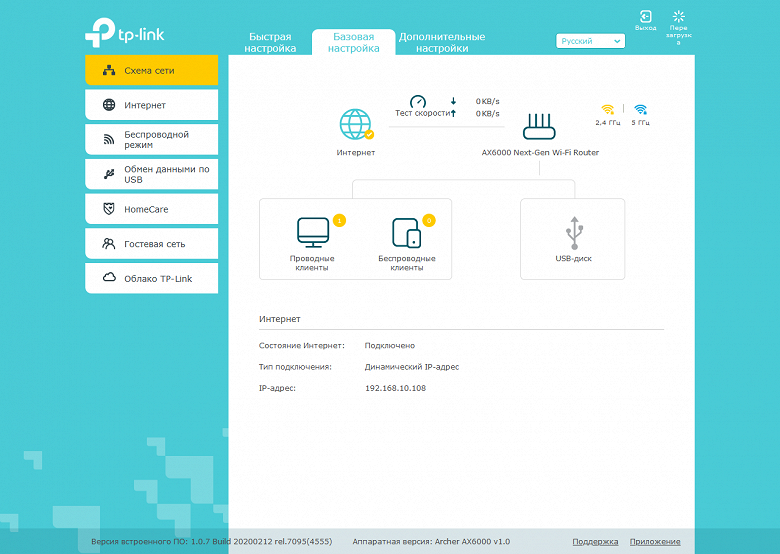Click the upload arrow icon

453,113
